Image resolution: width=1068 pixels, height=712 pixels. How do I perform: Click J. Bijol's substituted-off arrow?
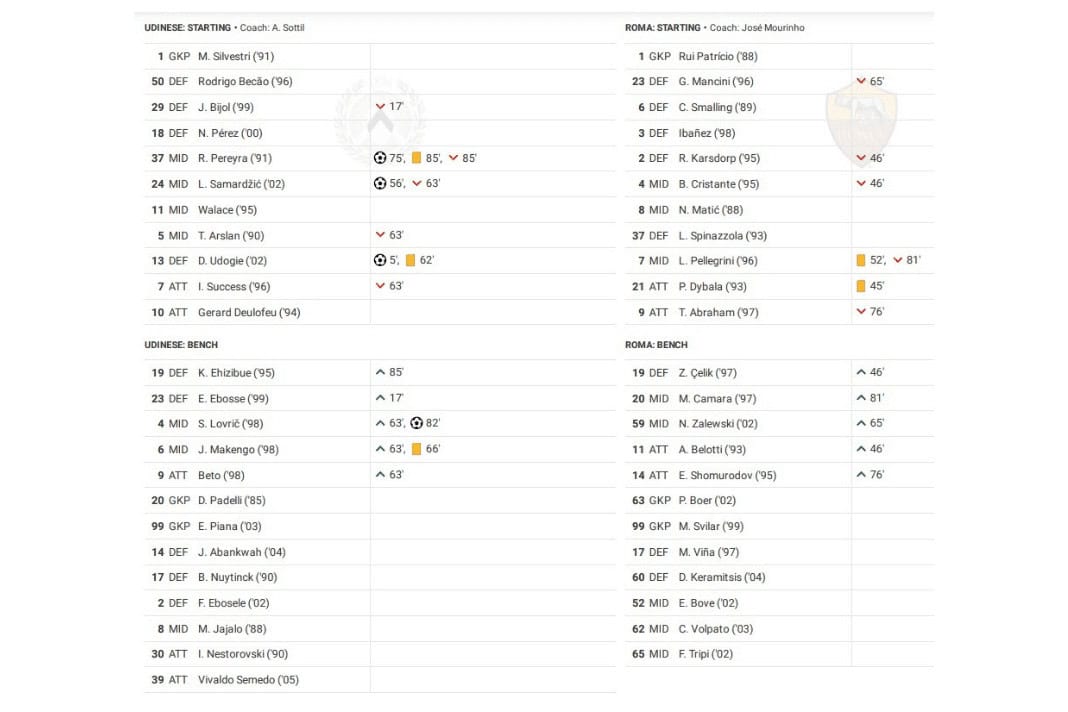[380, 107]
